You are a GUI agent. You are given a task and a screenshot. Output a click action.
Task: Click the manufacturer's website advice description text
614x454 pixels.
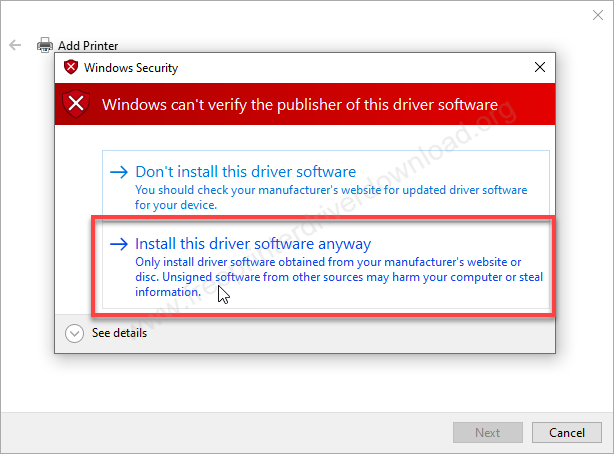pos(330,196)
